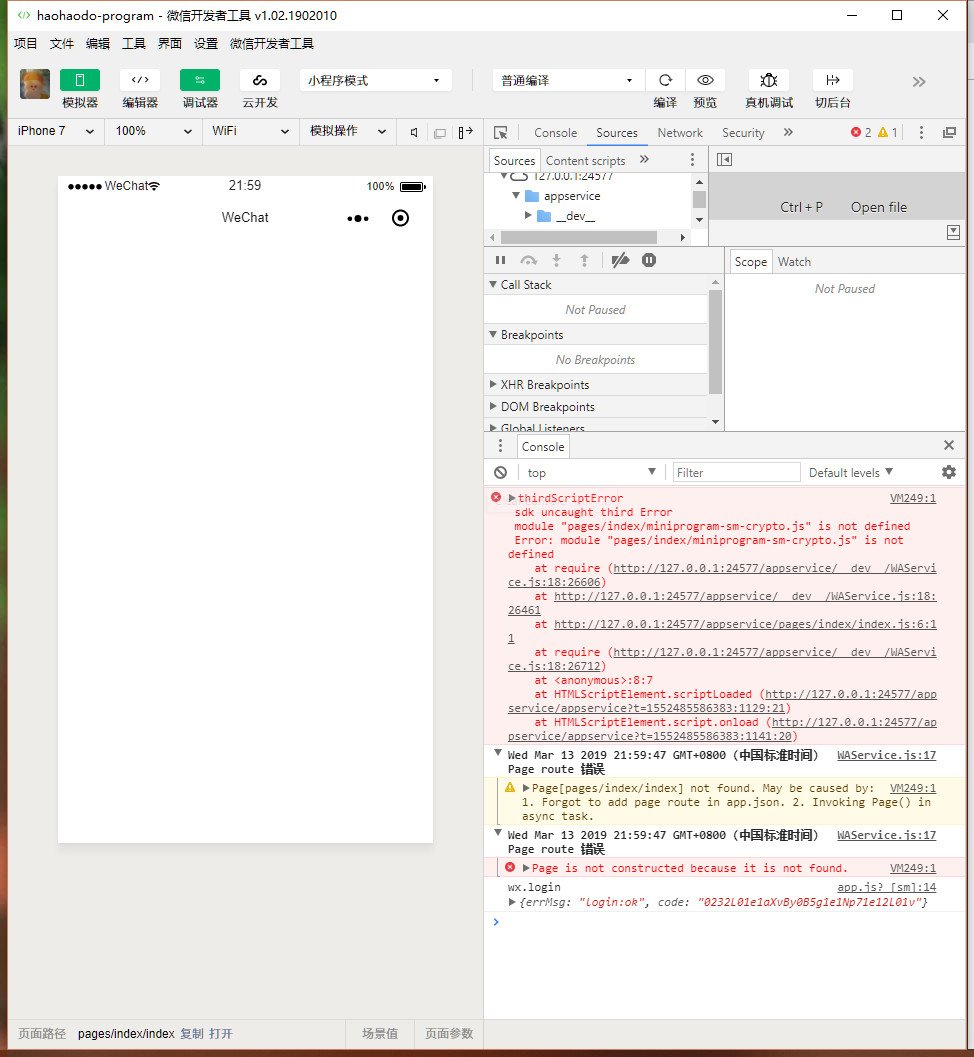The width and height of the screenshot is (974, 1057).
Task: Click the step over debugger icon
Action: pyautogui.click(x=528, y=260)
